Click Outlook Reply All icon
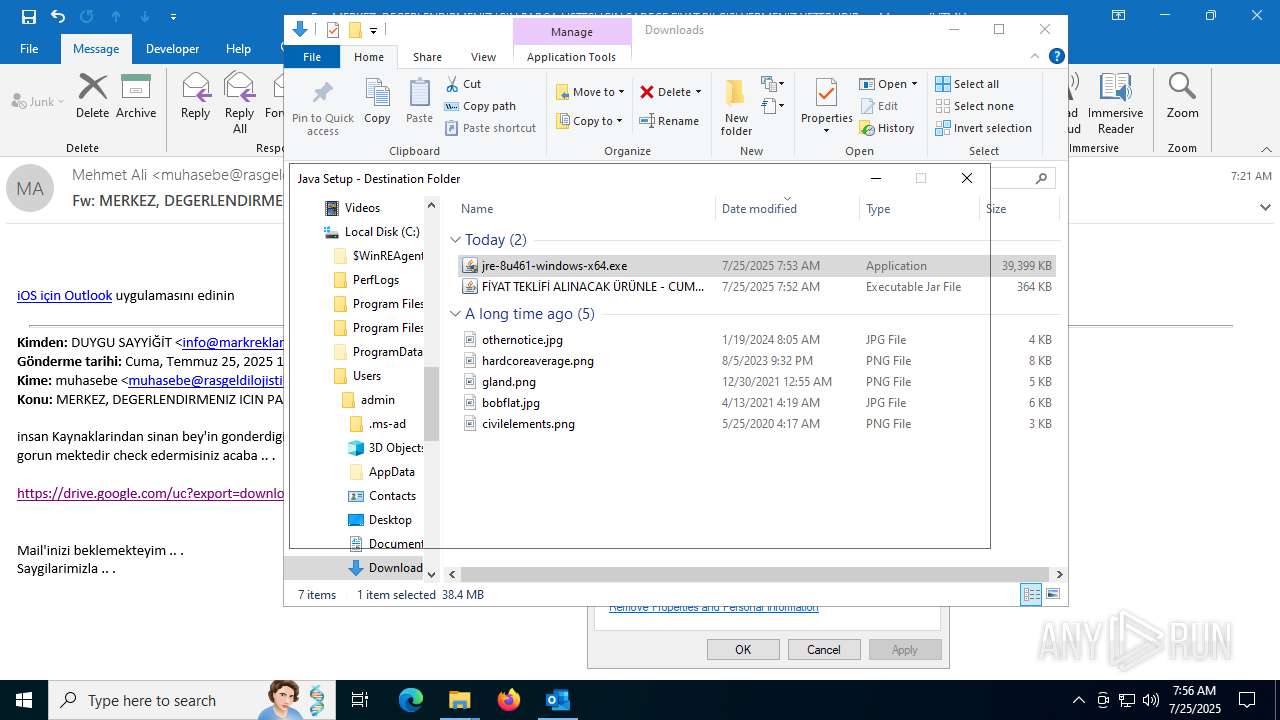 pos(239,87)
